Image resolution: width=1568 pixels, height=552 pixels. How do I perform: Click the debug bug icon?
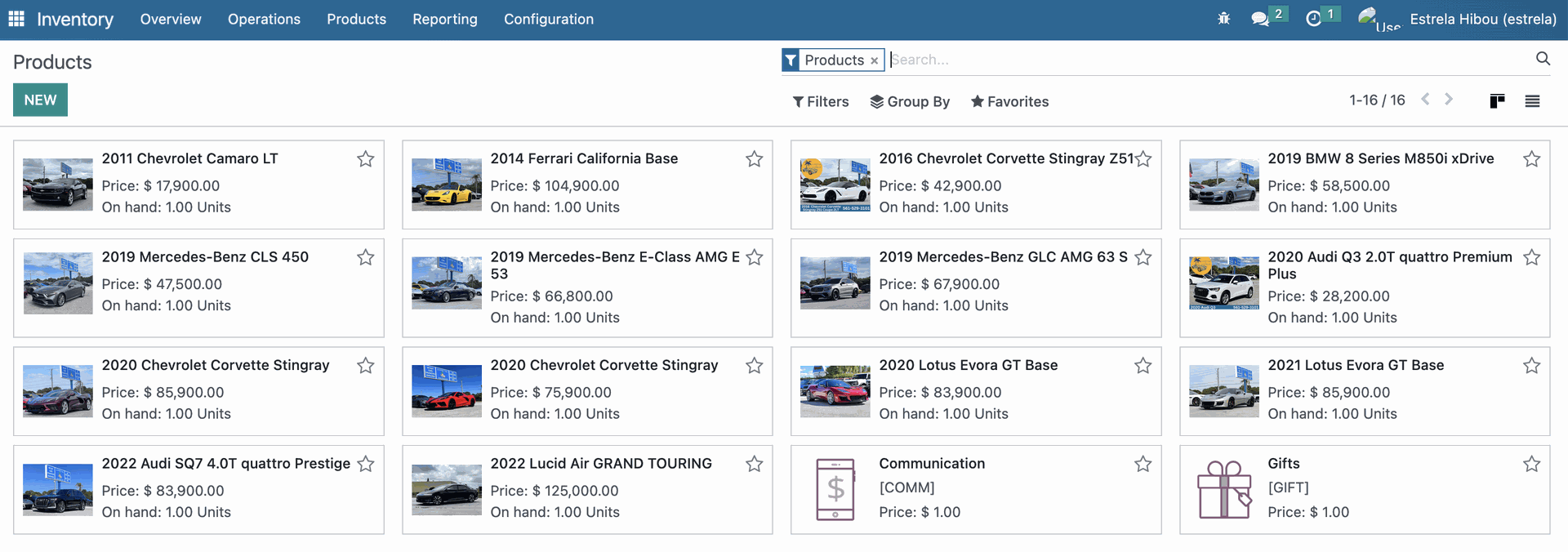[1223, 18]
